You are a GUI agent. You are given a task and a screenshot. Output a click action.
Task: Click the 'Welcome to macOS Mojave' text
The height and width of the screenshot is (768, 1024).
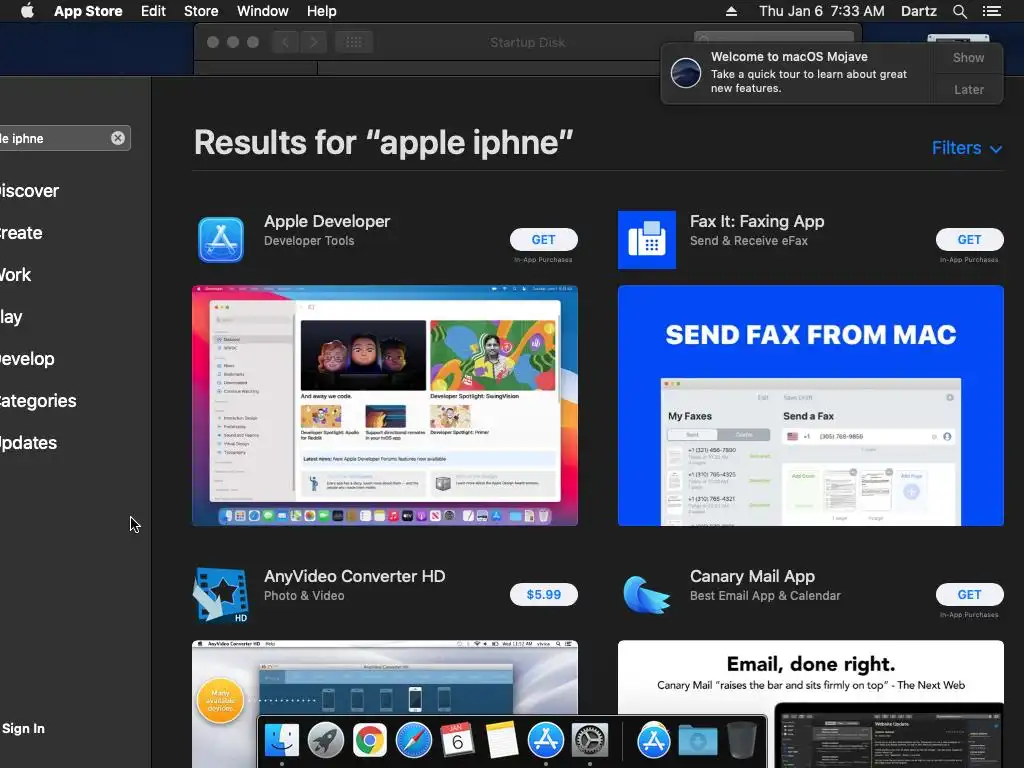789,57
